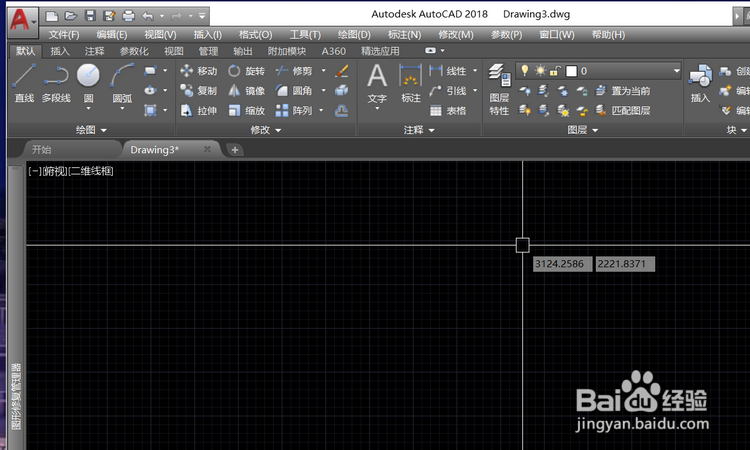Viewport: 750px width, 450px height.
Task: Open the quick access toolbar customize dropdown
Action: point(202,16)
